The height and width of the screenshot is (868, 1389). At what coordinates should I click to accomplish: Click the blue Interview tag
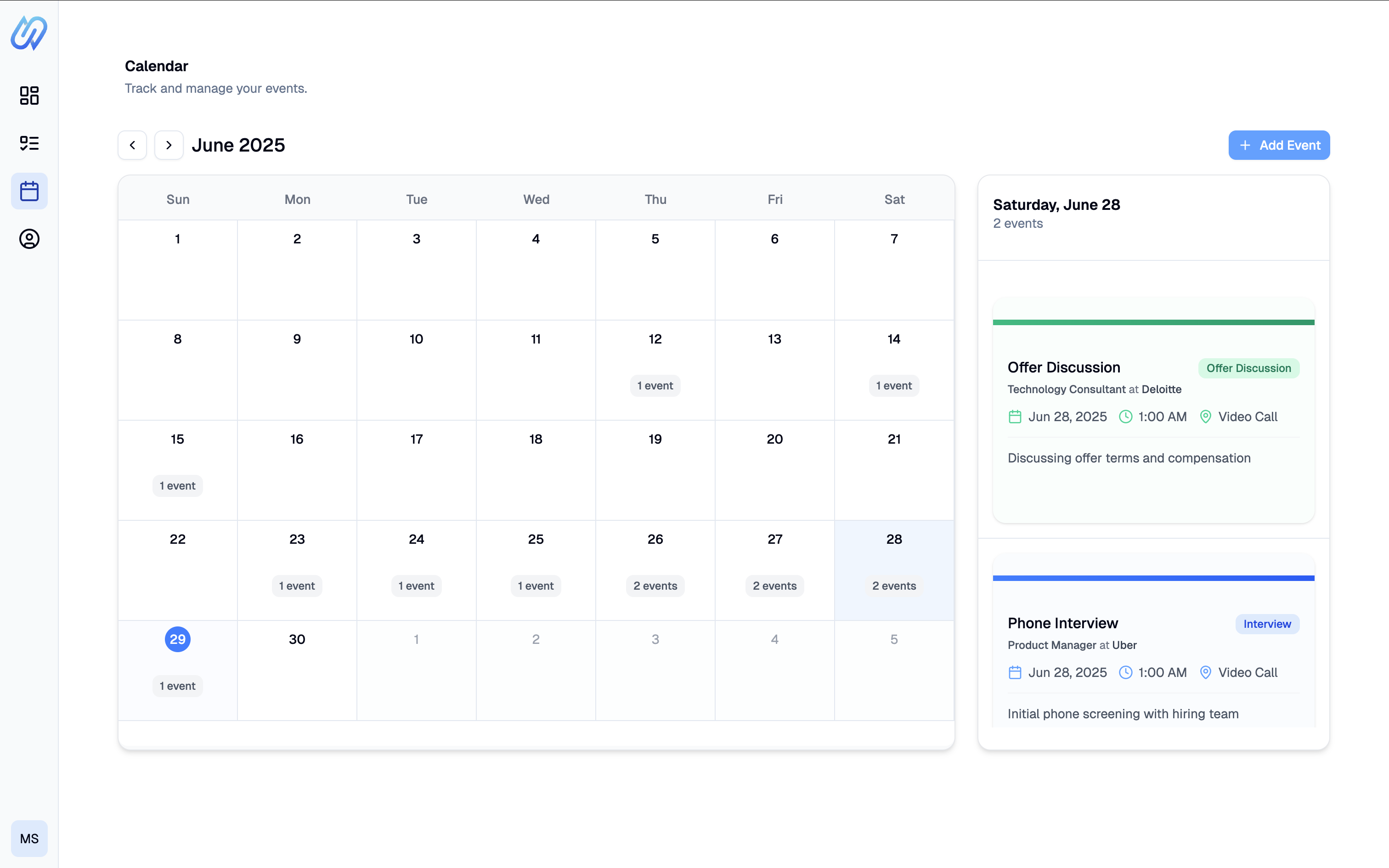pyautogui.click(x=1267, y=624)
